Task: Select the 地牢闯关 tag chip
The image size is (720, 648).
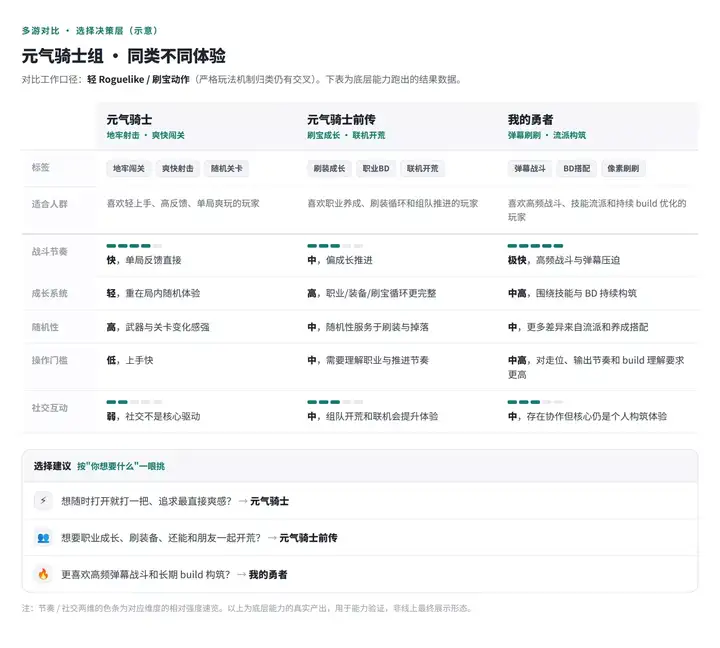Action: pyautogui.click(x=129, y=169)
